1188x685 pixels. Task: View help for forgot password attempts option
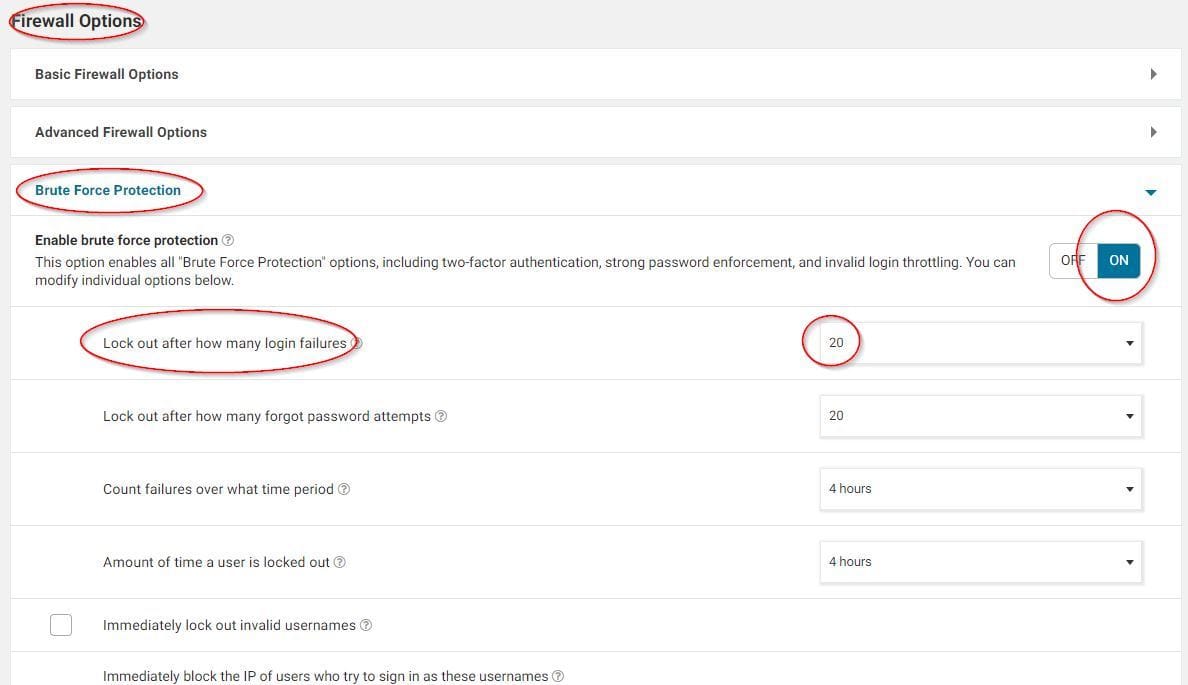coord(441,415)
